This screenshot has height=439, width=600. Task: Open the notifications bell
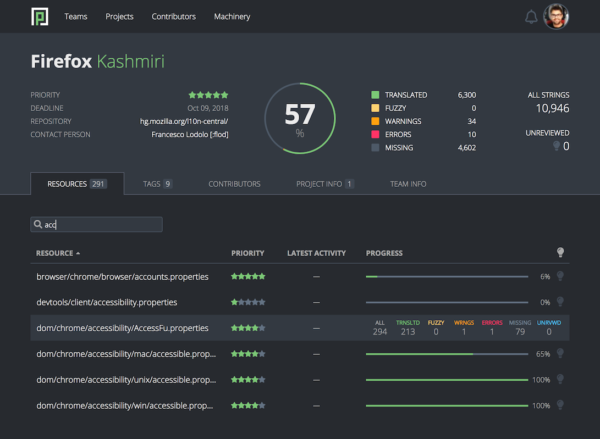click(530, 17)
